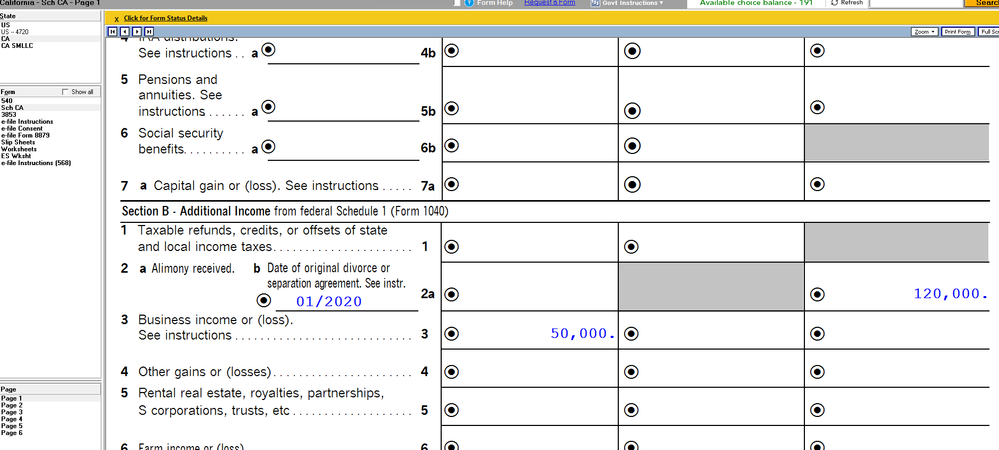999x450 pixels.
Task: Click the Search button
Action: click(x=982, y=3)
